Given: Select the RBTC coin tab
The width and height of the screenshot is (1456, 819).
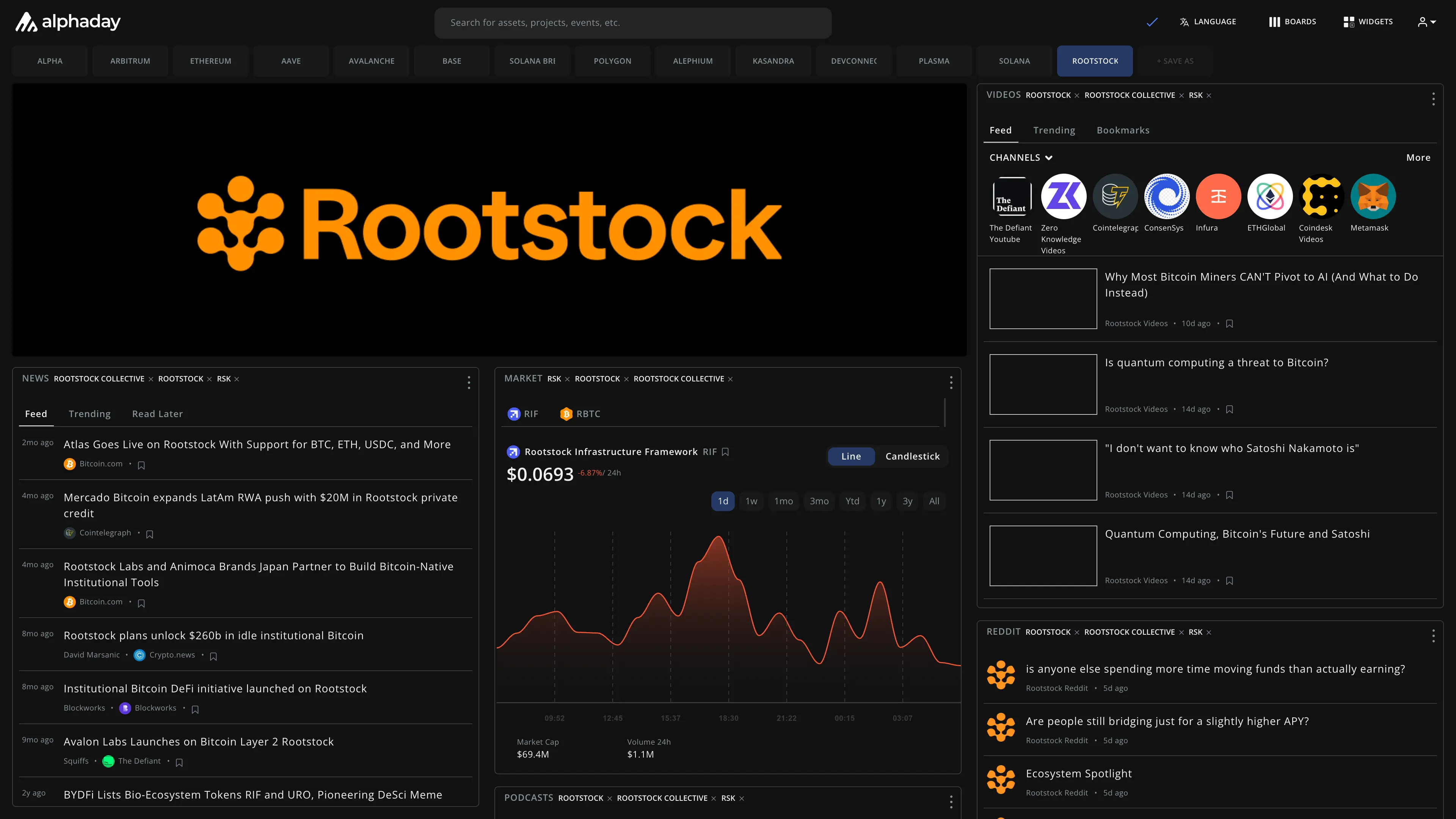Looking at the screenshot, I should click(580, 414).
